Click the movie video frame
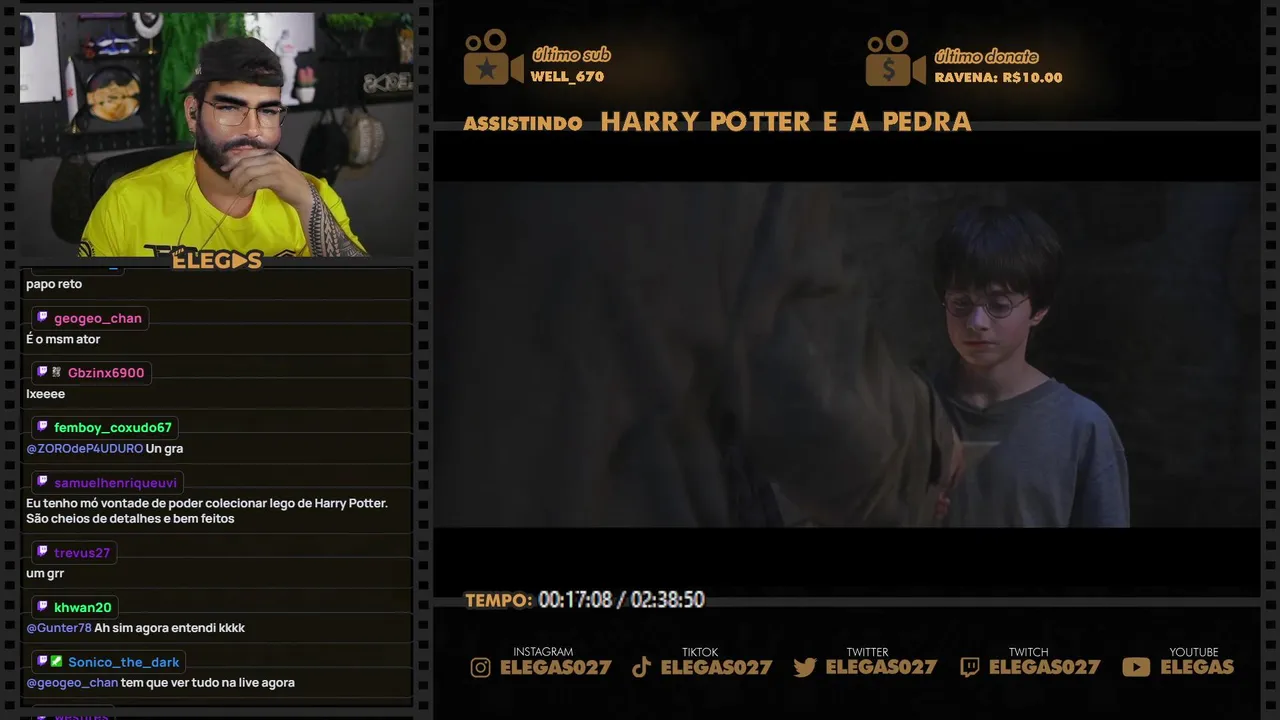The width and height of the screenshot is (1280, 720). (846, 354)
